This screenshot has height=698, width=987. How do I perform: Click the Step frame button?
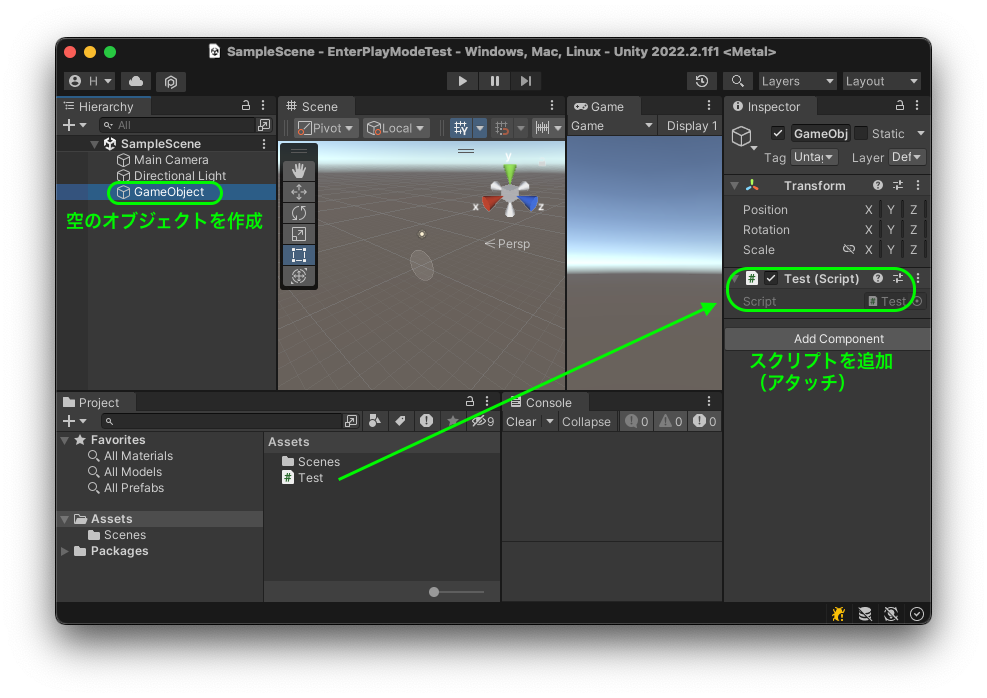[x=526, y=81]
